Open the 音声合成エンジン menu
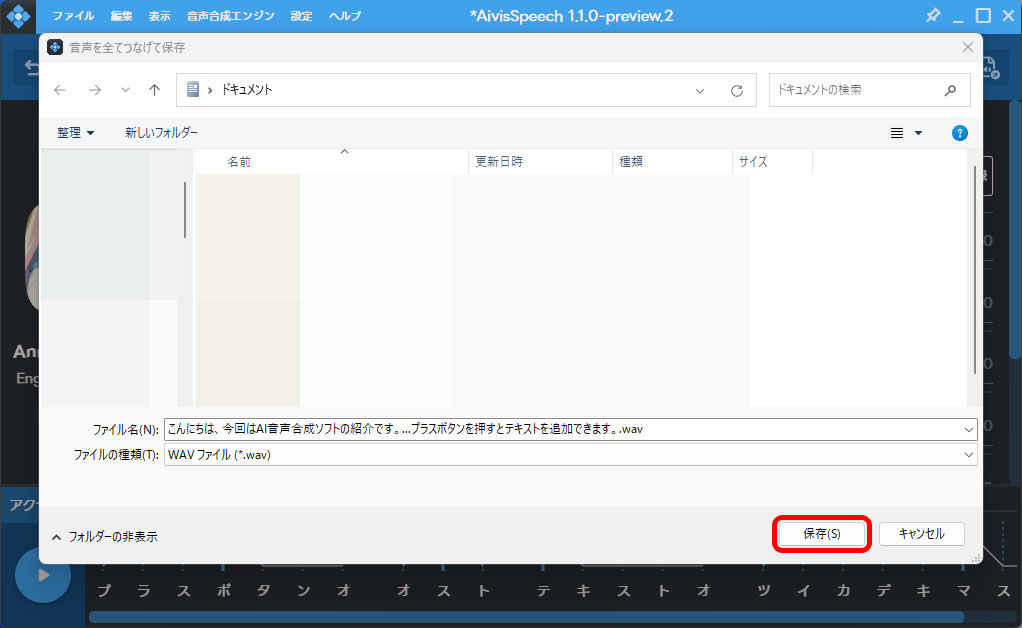Viewport: 1022px width, 628px height. click(230, 16)
